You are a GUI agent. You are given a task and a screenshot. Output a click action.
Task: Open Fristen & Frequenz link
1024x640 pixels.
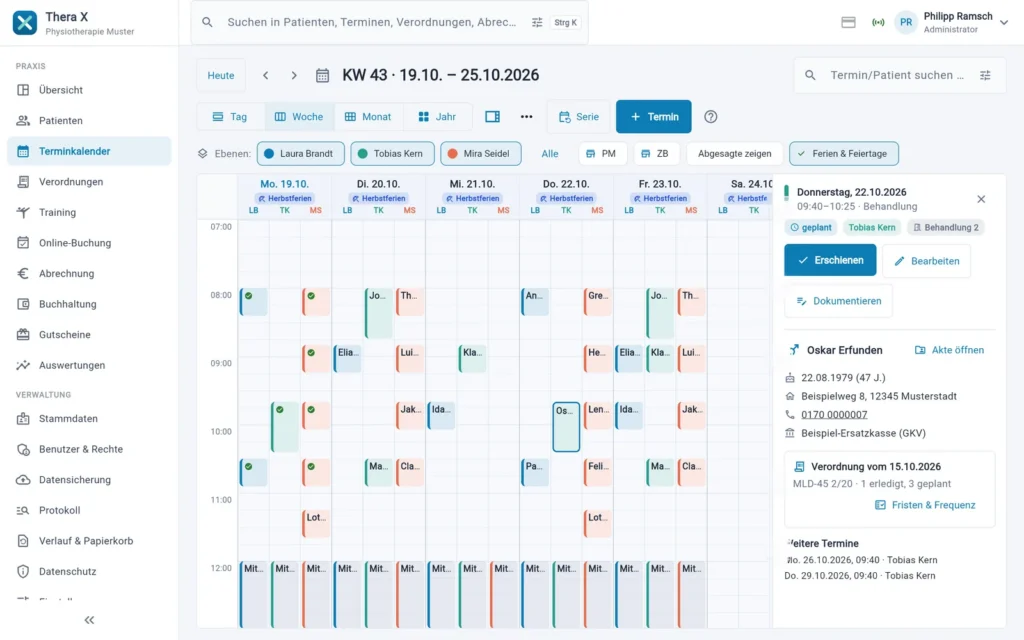[925, 505]
